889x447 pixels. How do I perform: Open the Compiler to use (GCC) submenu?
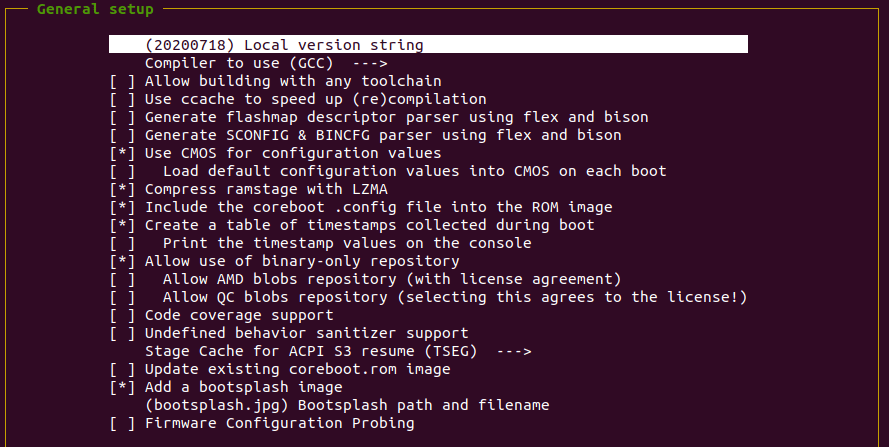click(260, 63)
